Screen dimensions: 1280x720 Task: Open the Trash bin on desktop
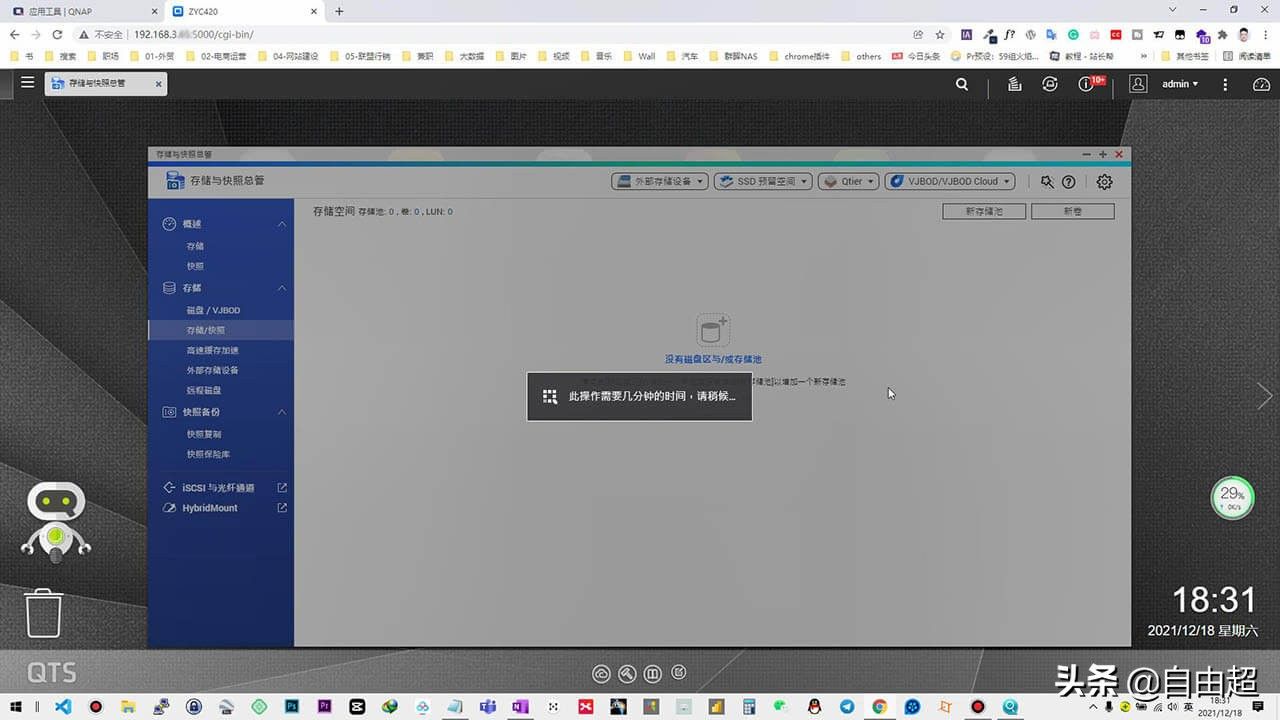click(44, 613)
